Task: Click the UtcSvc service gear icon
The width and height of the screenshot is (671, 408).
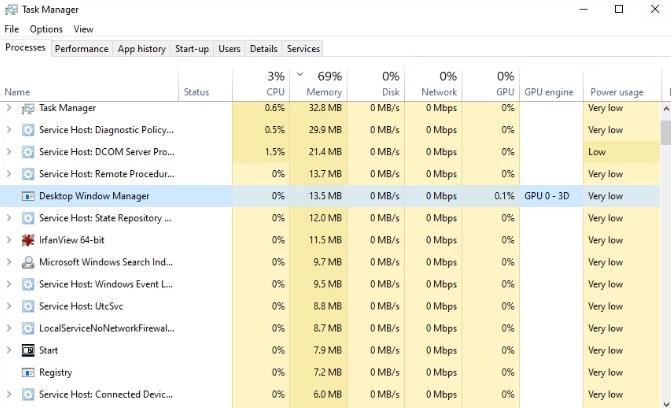Action: 28,306
